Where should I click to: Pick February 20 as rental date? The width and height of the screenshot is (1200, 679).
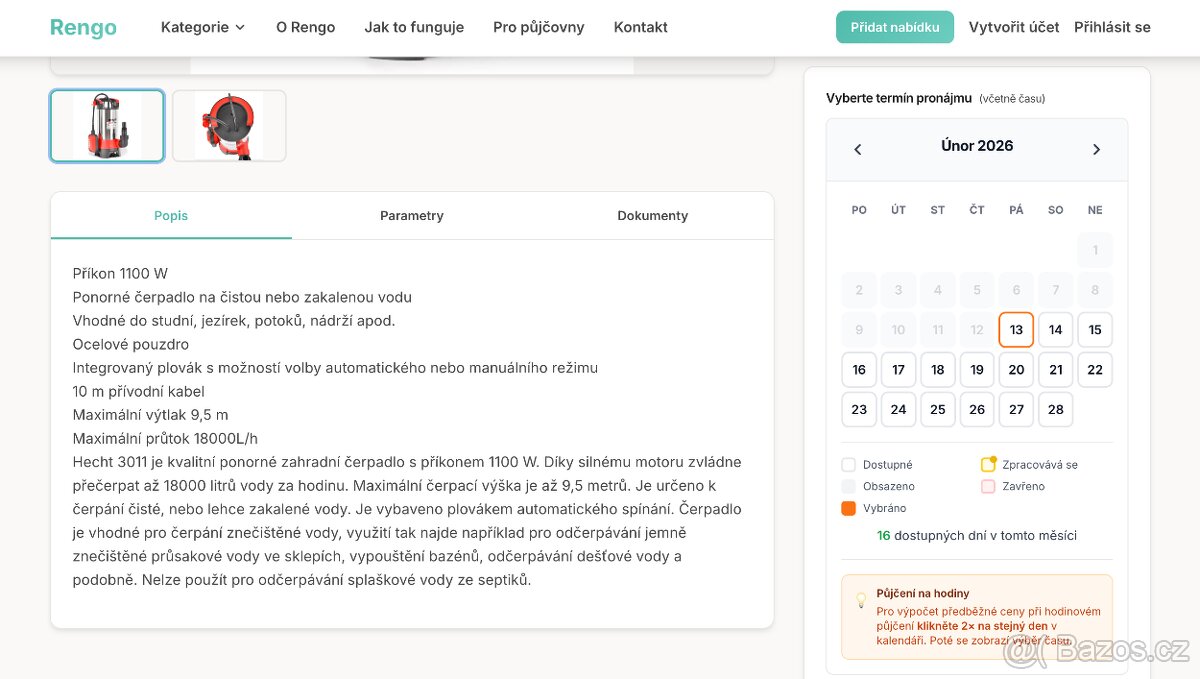pyautogui.click(x=1016, y=370)
